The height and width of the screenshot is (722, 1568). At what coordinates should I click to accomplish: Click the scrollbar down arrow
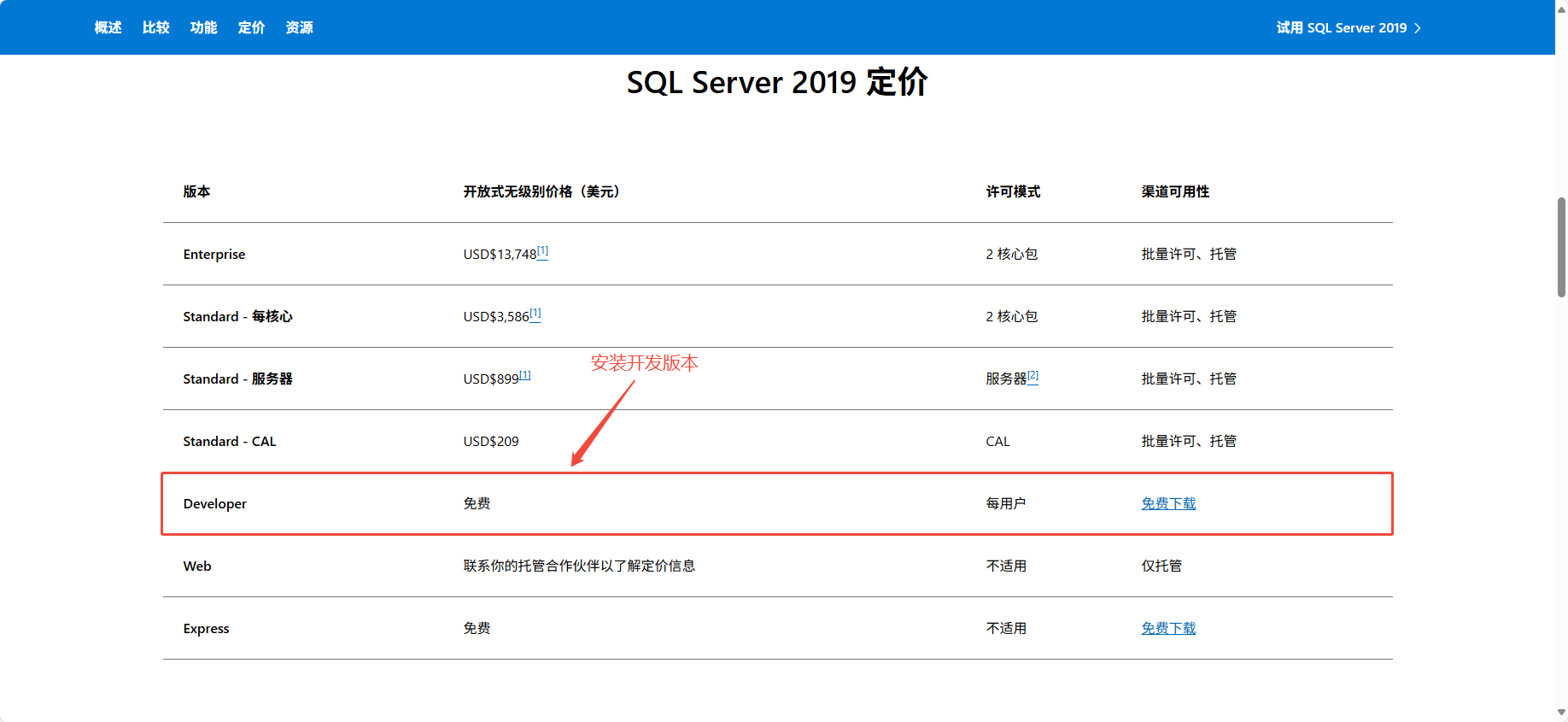1561,712
